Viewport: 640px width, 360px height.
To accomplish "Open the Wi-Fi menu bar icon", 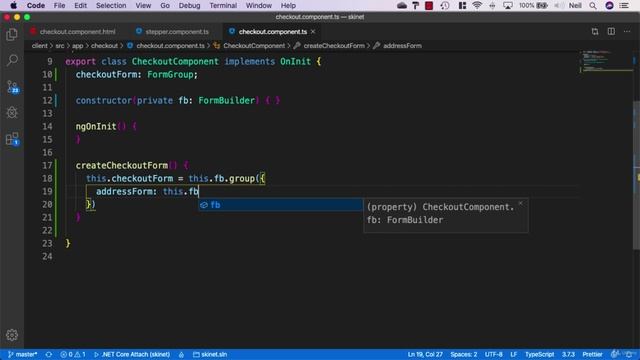I will [477, 5].
